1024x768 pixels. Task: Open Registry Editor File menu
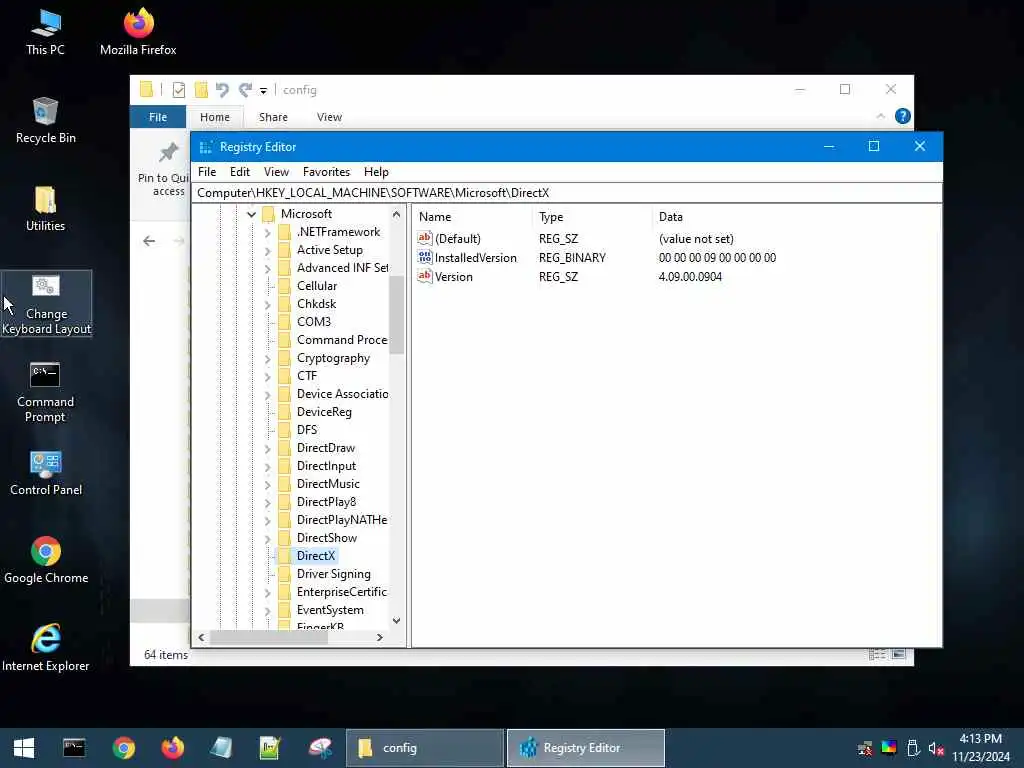tap(207, 172)
